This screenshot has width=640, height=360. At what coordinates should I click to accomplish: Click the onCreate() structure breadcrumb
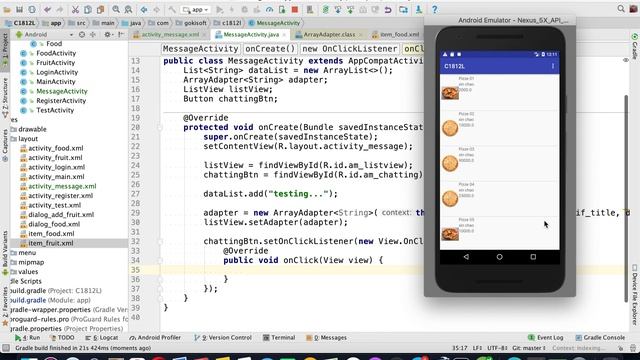pyautogui.click(x=270, y=49)
